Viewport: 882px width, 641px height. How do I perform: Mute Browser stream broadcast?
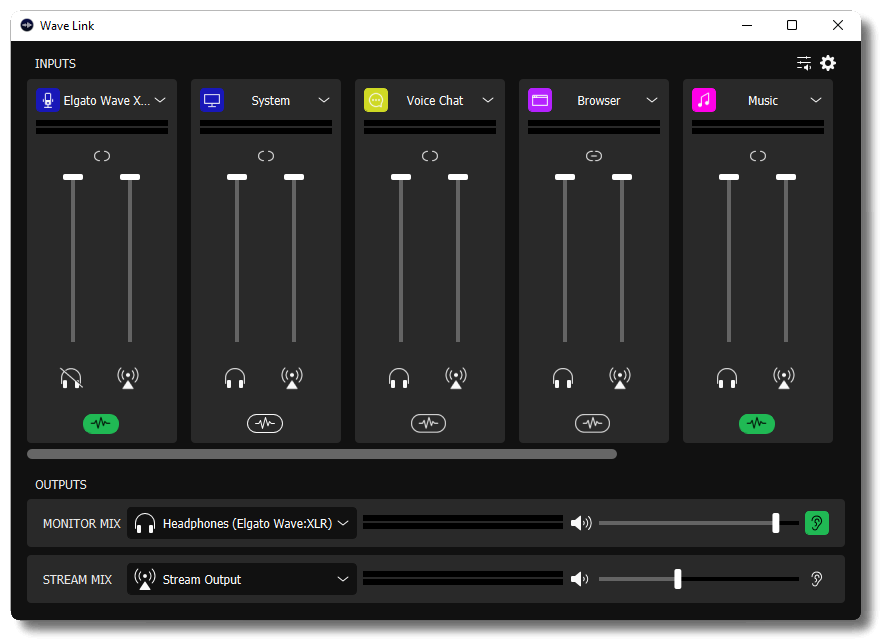(620, 378)
